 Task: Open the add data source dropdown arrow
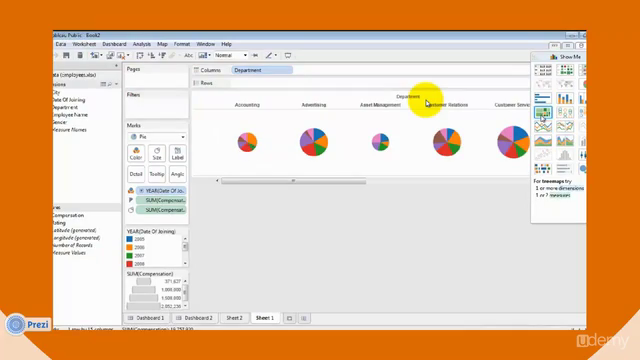click(x=101, y=55)
